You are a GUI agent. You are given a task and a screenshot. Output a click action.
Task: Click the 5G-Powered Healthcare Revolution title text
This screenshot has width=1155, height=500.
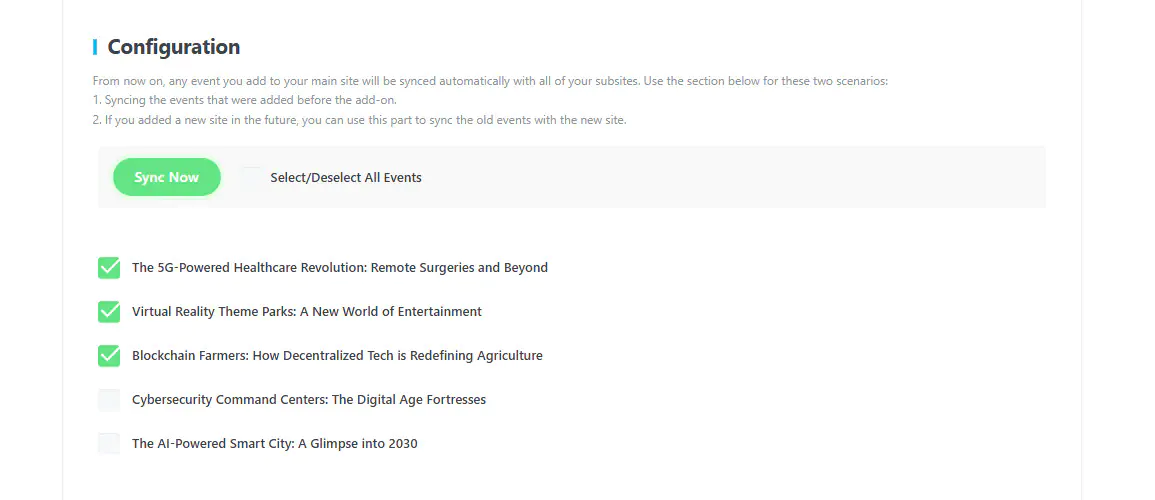point(300,268)
